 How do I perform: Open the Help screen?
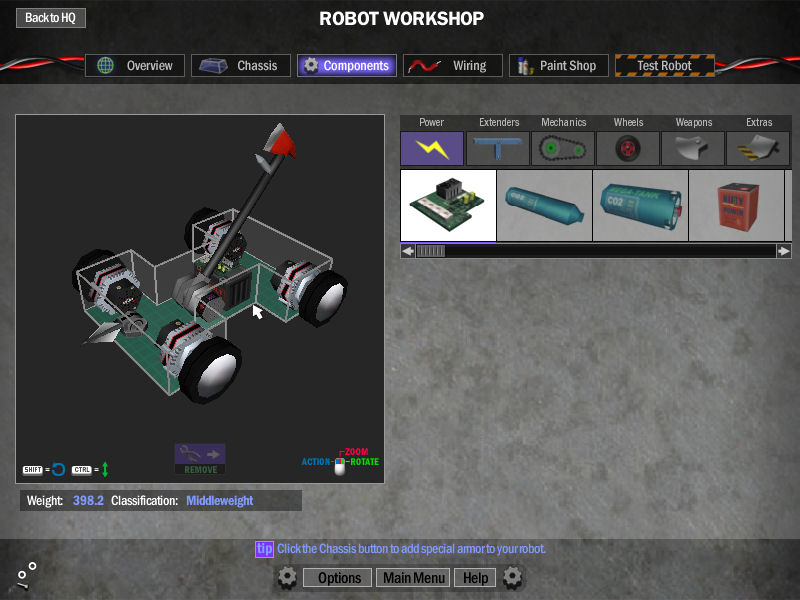pyautogui.click(x=476, y=578)
